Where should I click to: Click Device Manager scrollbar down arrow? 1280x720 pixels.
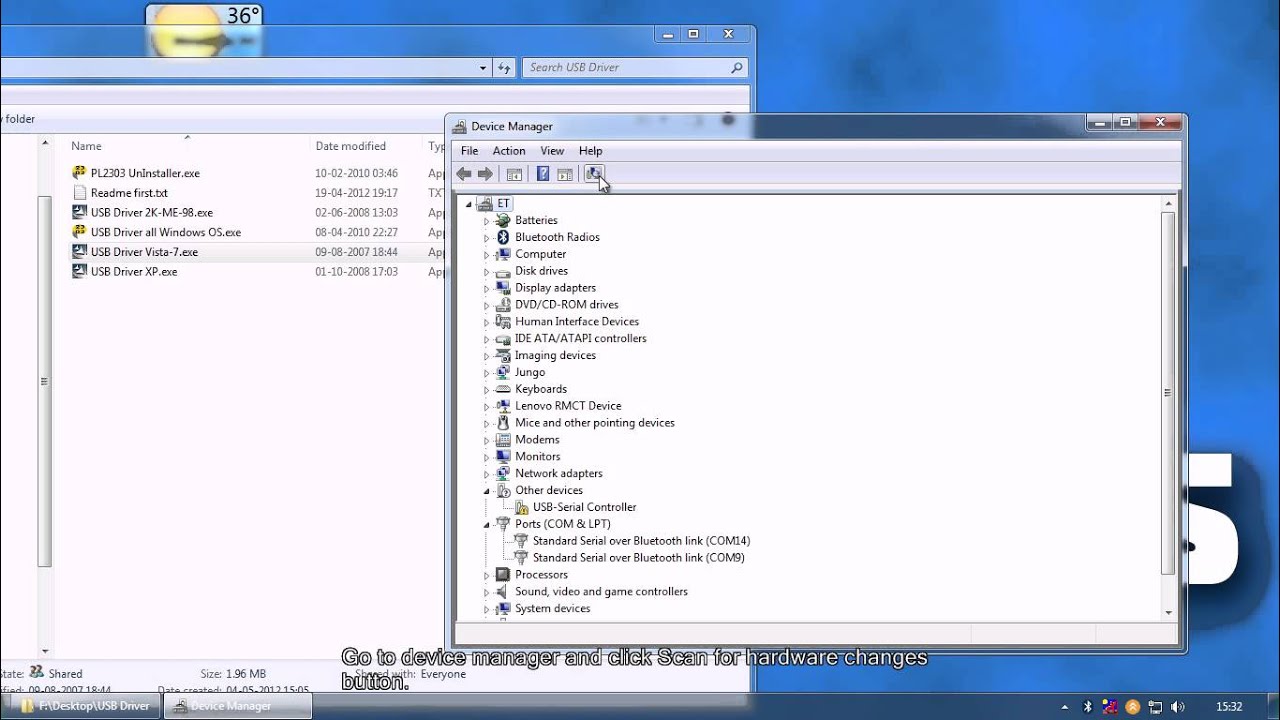1168,611
